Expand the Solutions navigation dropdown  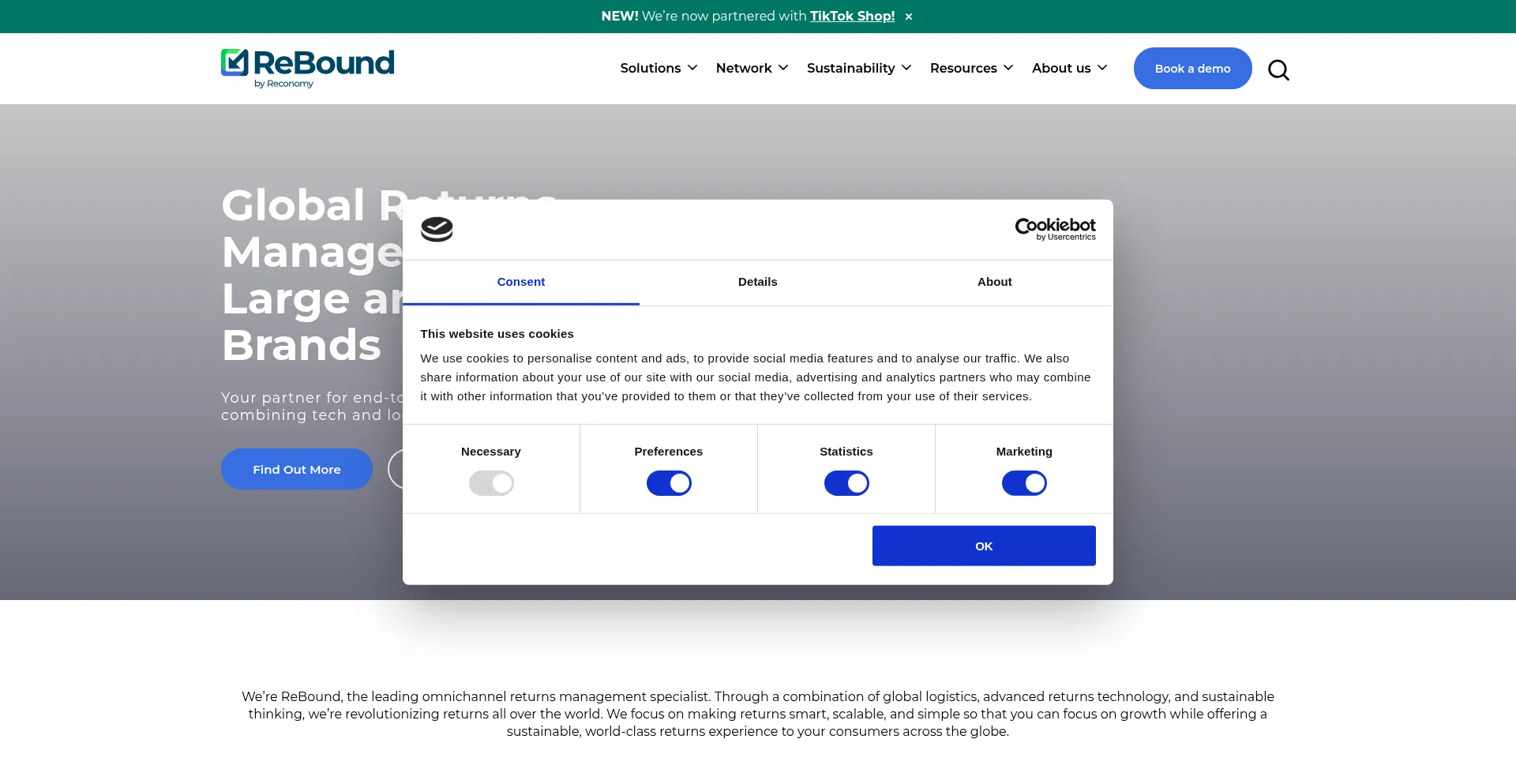pyautogui.click(x=659, y=68)
